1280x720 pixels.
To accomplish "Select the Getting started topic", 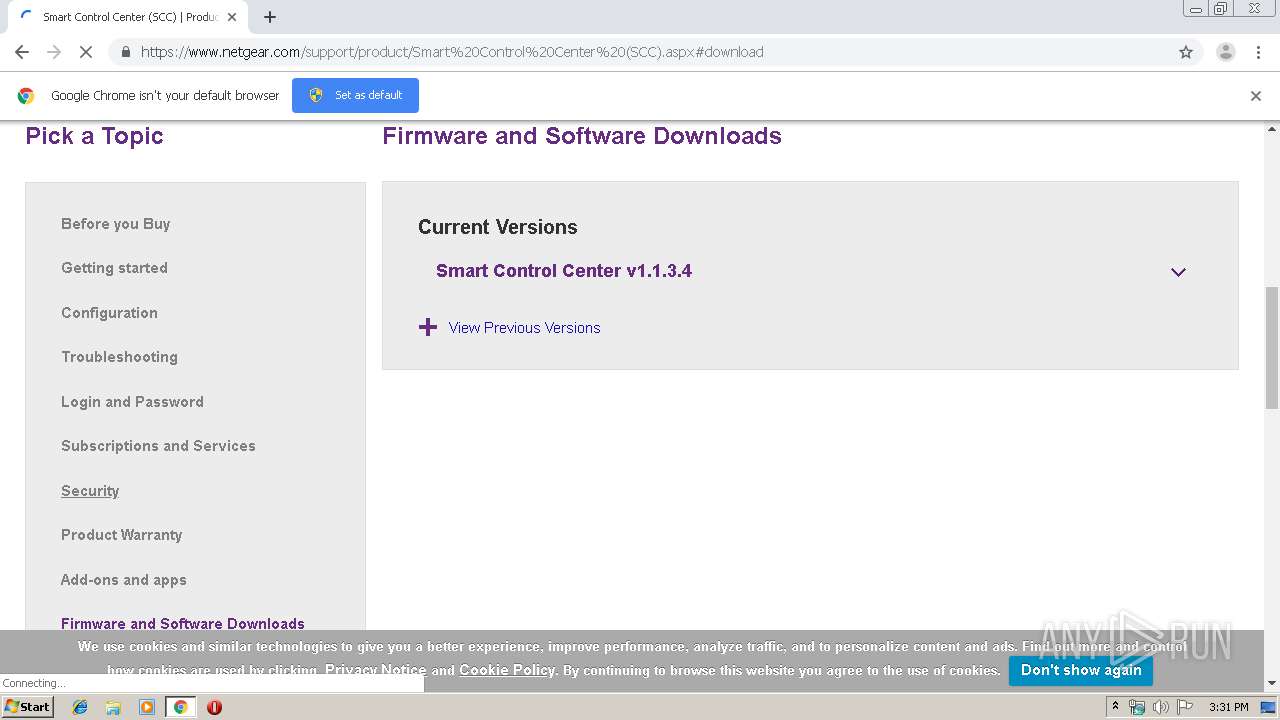I will pyautogui.click(x=114, y=268).
